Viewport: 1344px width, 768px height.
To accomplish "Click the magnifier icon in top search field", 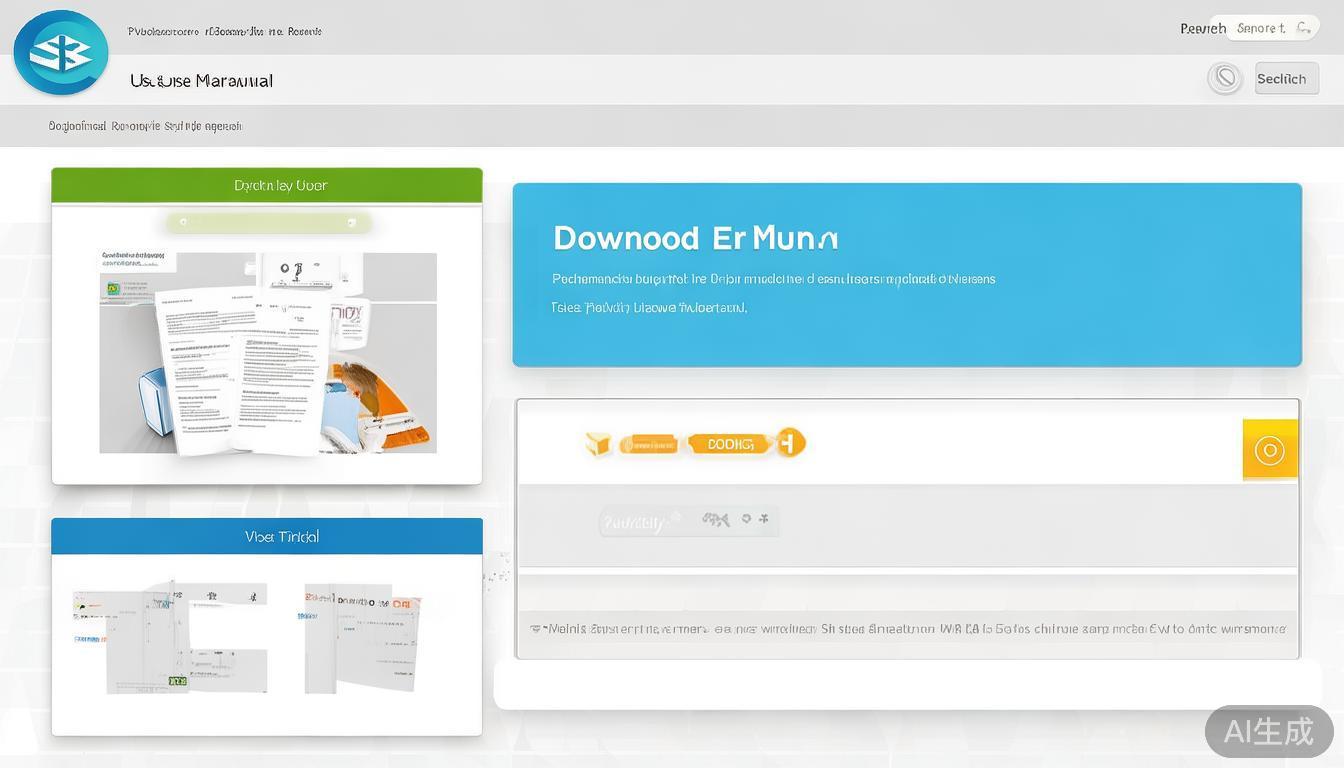I will 1302,28.
